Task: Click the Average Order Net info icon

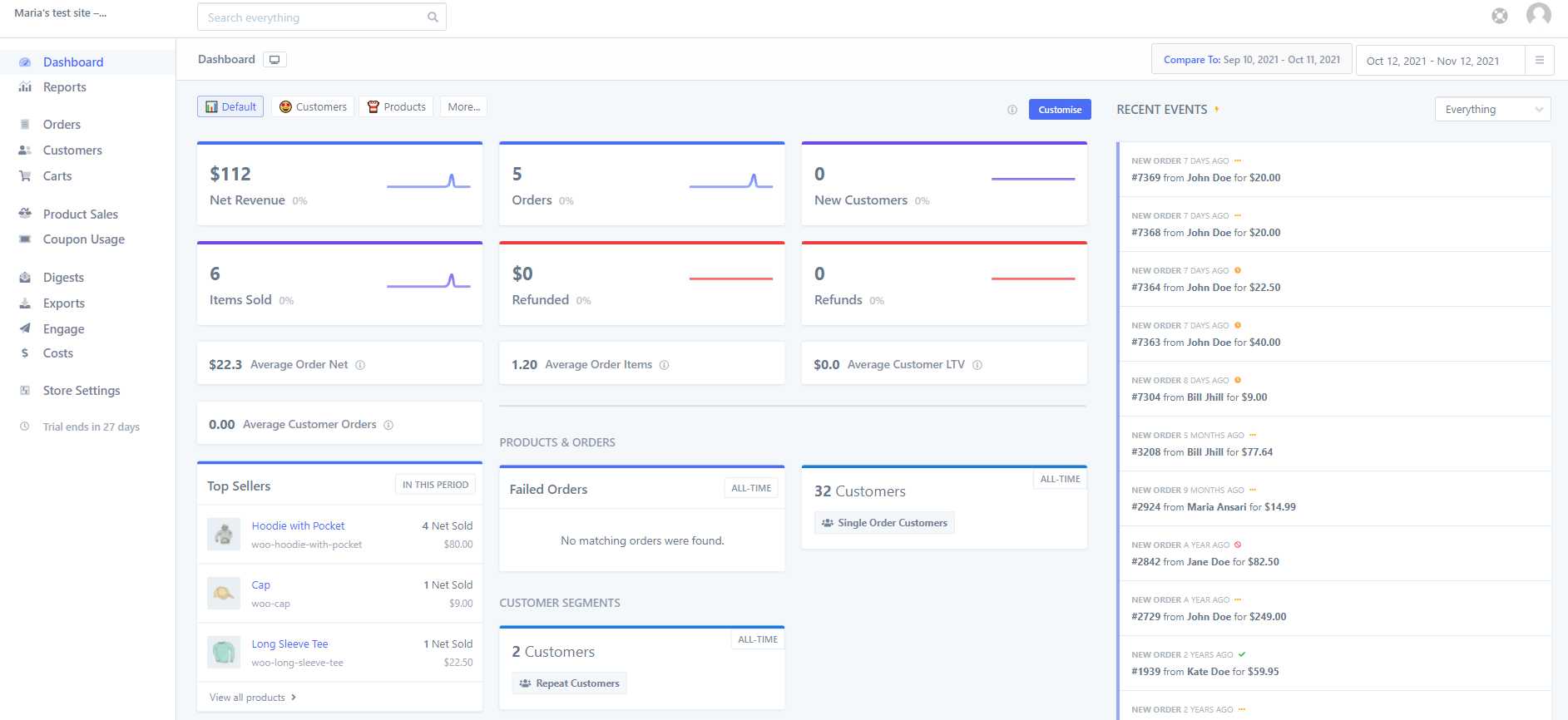Action: 360,365
